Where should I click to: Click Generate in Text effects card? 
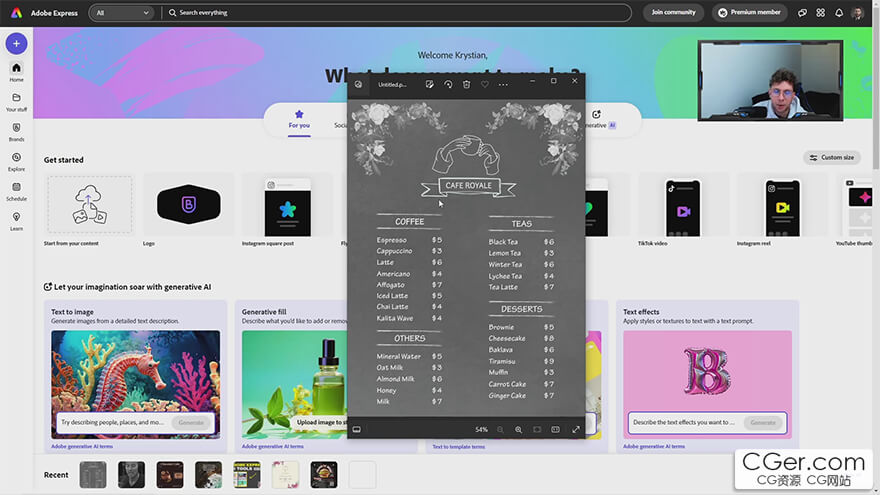click(x=763, y=422)
